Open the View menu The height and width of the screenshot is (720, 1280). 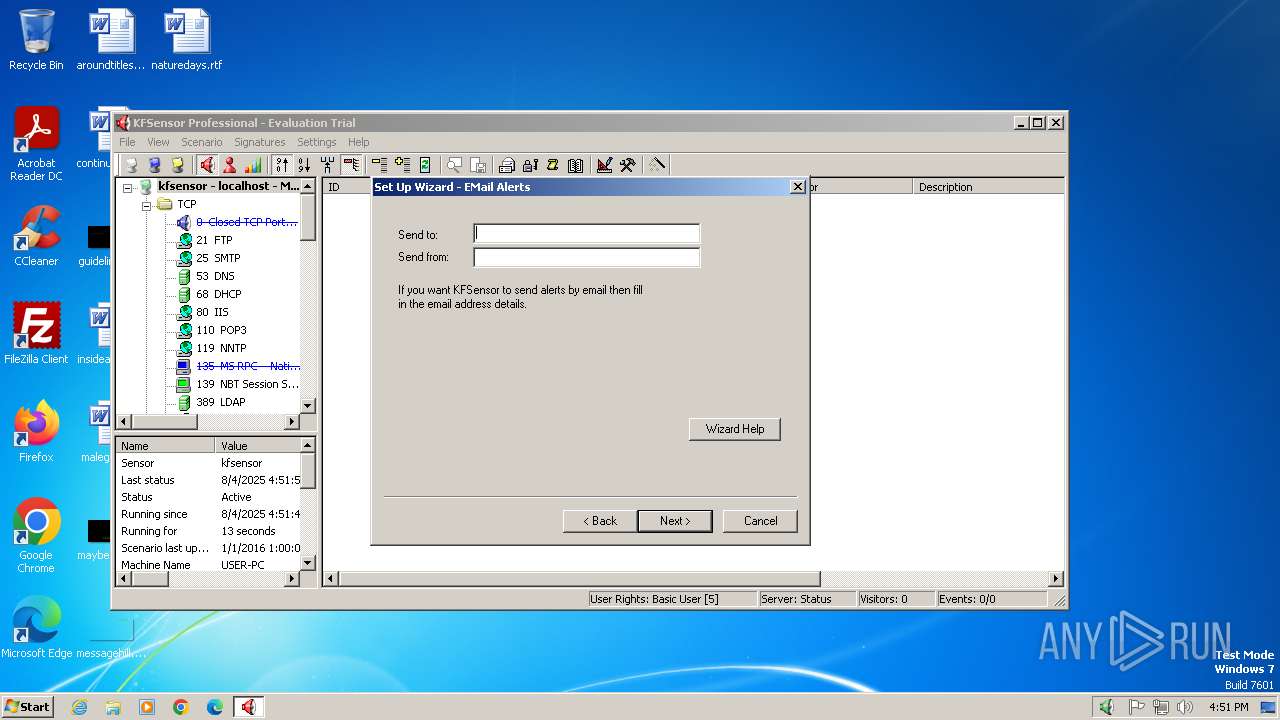[158, 142]
